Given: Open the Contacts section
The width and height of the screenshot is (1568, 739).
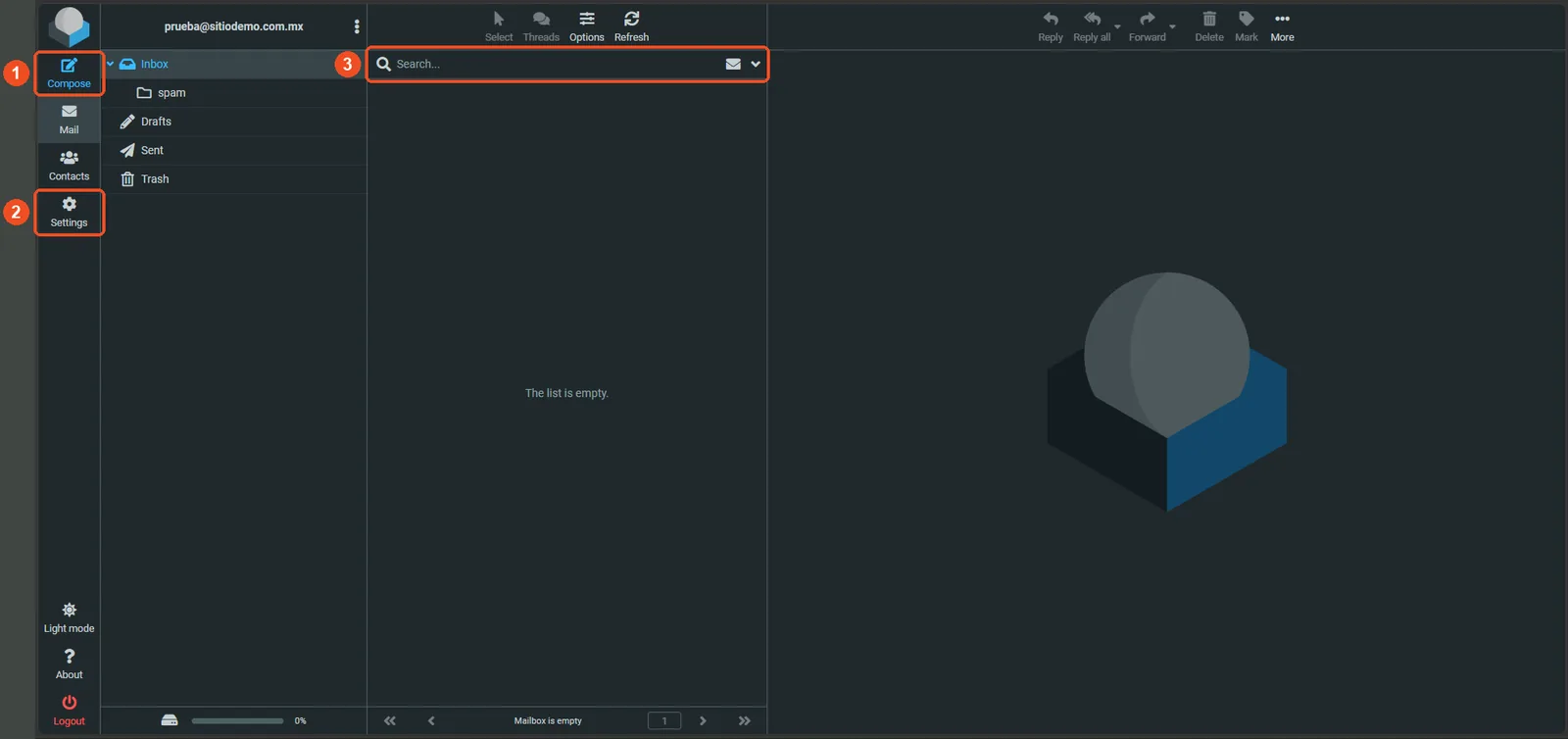Looking at the screenshot, I should click(69, 166).
